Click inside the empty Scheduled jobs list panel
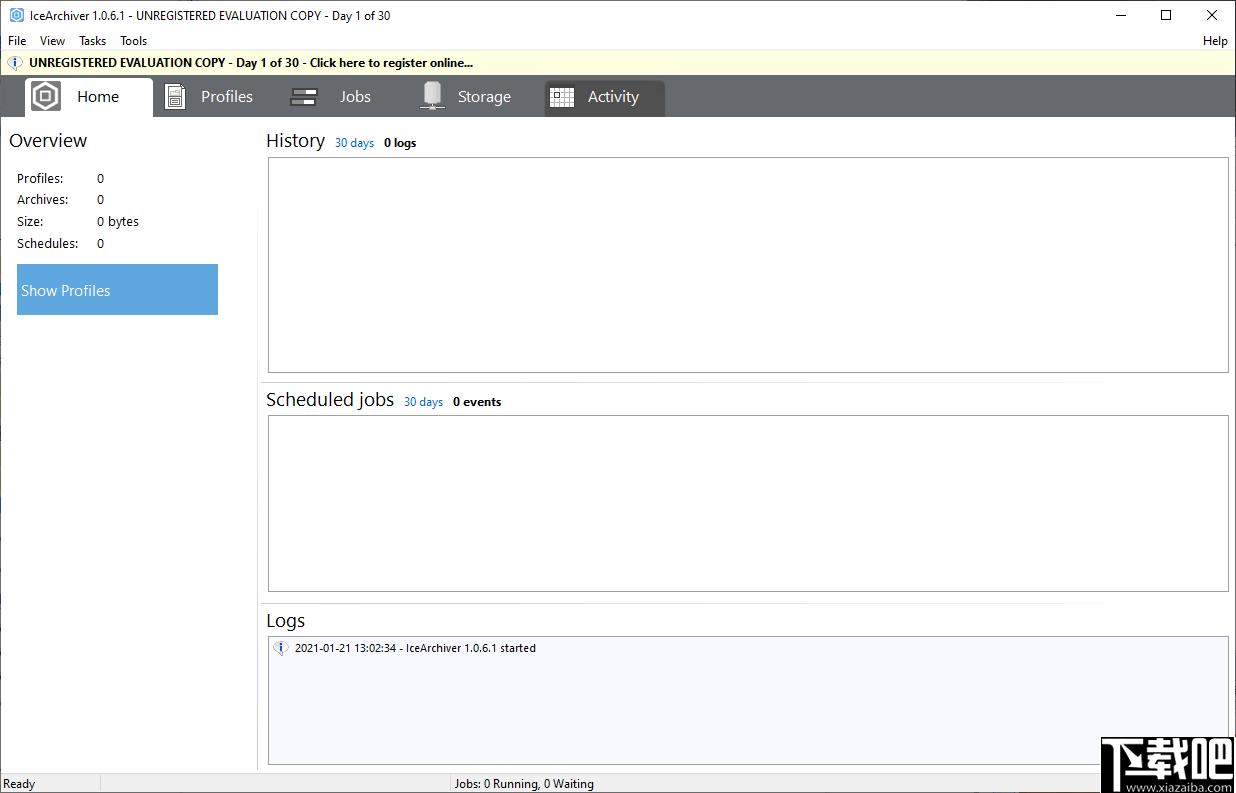 pos(748,503)
